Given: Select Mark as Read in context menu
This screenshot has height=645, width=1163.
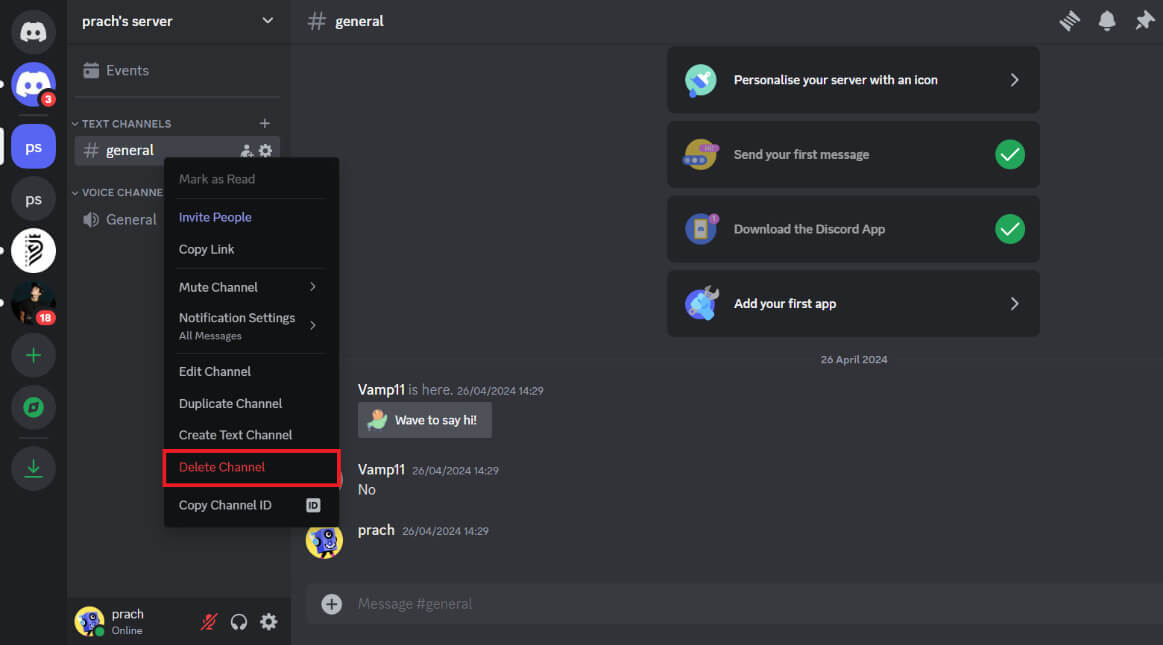Looking at the screenshot, I should pos(251,179).
